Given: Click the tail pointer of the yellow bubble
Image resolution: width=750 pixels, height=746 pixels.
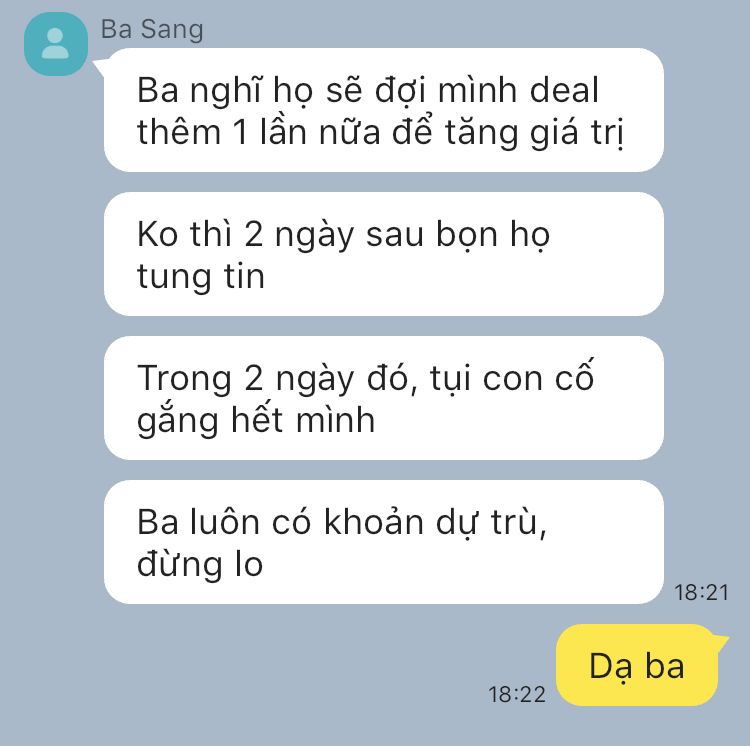Looking at the screenshot, I should point(720,641).
